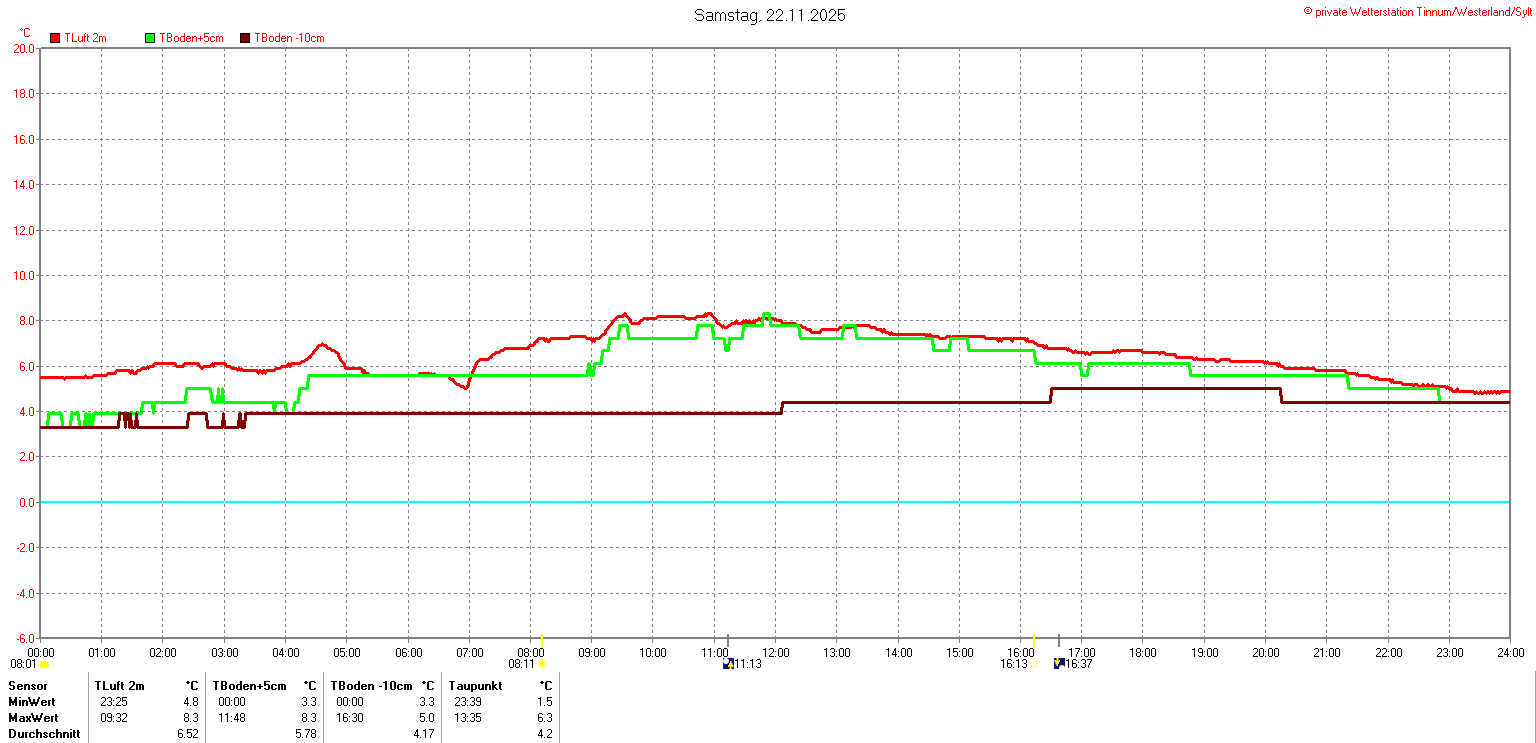Click the sunrise icon next to 08:11

click(542, 664)
